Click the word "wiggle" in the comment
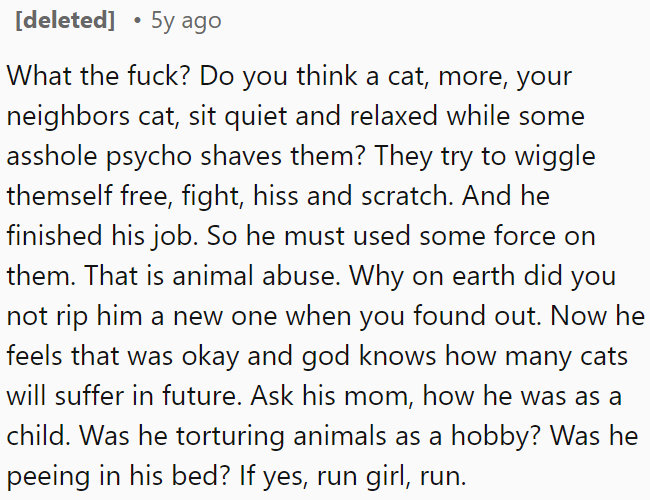650x500 pixels. click(x=571, y=156)
